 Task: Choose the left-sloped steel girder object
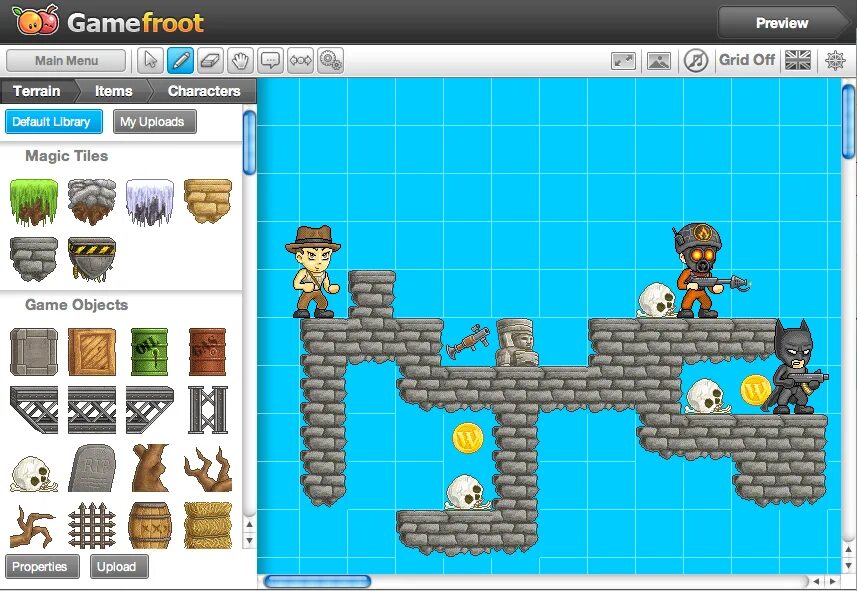(x=34, y=409)
